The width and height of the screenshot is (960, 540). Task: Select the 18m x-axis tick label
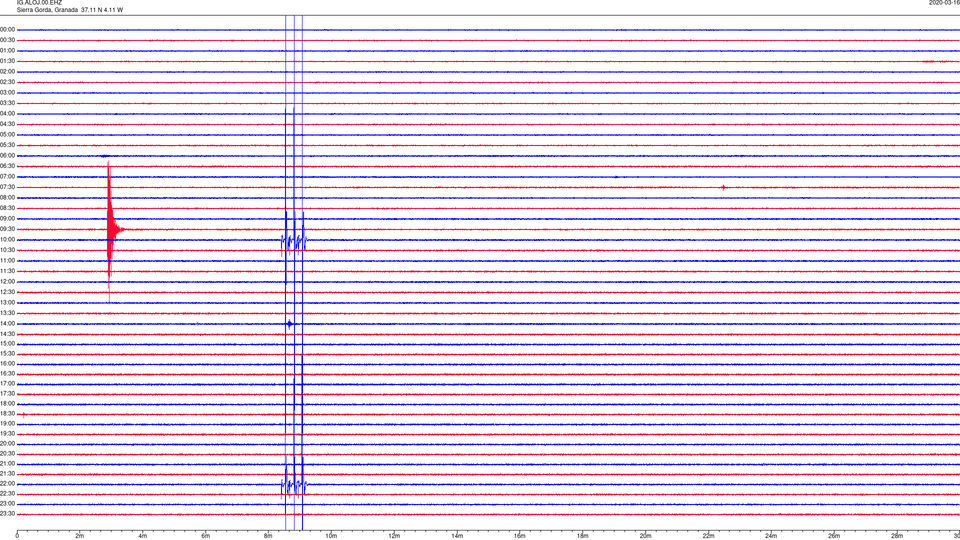coord(583,536)
